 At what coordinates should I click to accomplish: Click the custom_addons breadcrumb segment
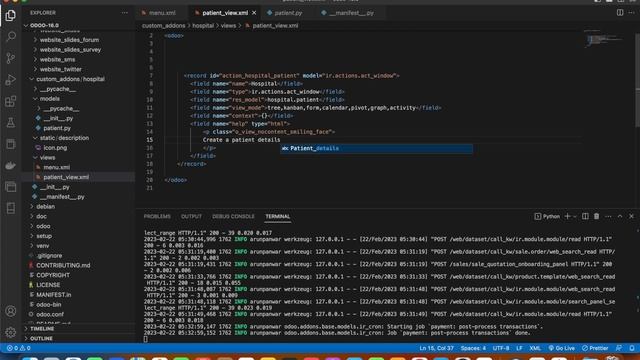[x=164, y=26]
